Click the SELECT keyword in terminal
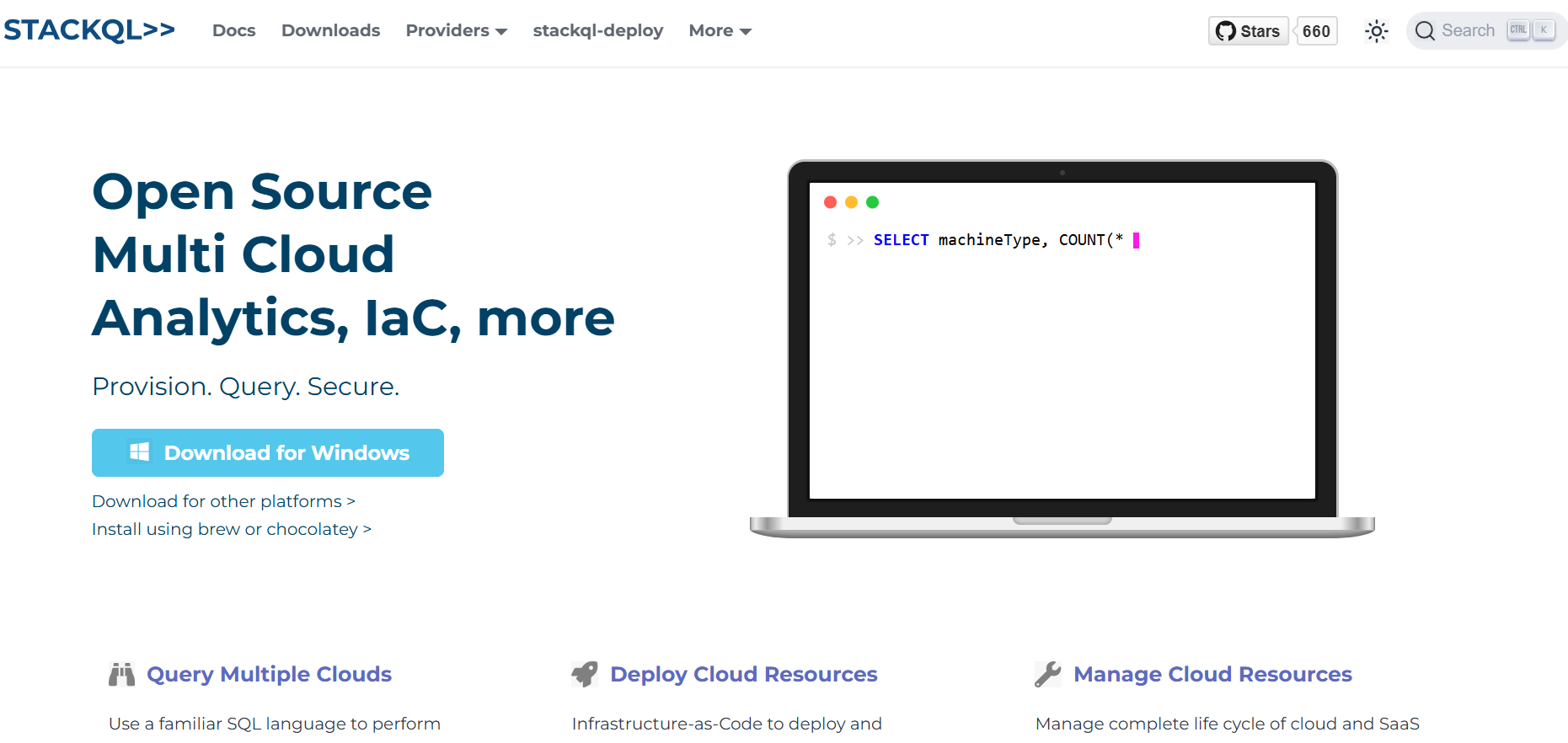This screenshot has height=743, width=1568. click(901, 240)
